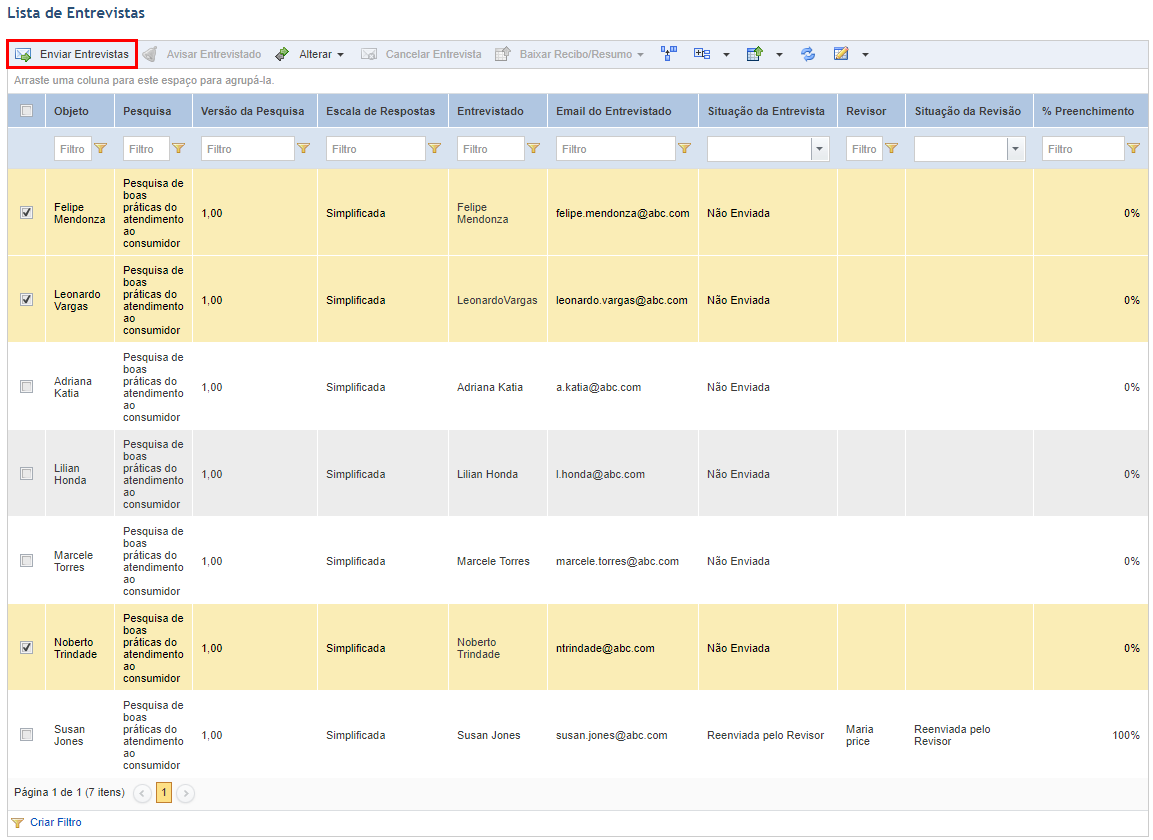1153x840 pixels.
Task: Click the export table toolbar icon
Action: click(754, 54)
